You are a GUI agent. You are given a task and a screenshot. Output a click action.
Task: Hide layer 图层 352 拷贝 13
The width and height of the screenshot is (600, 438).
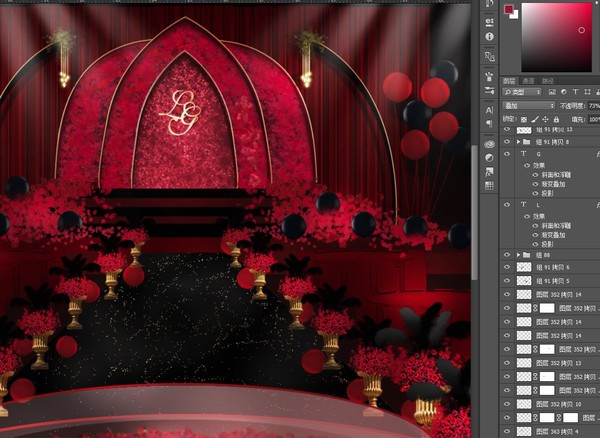point(507,363)
